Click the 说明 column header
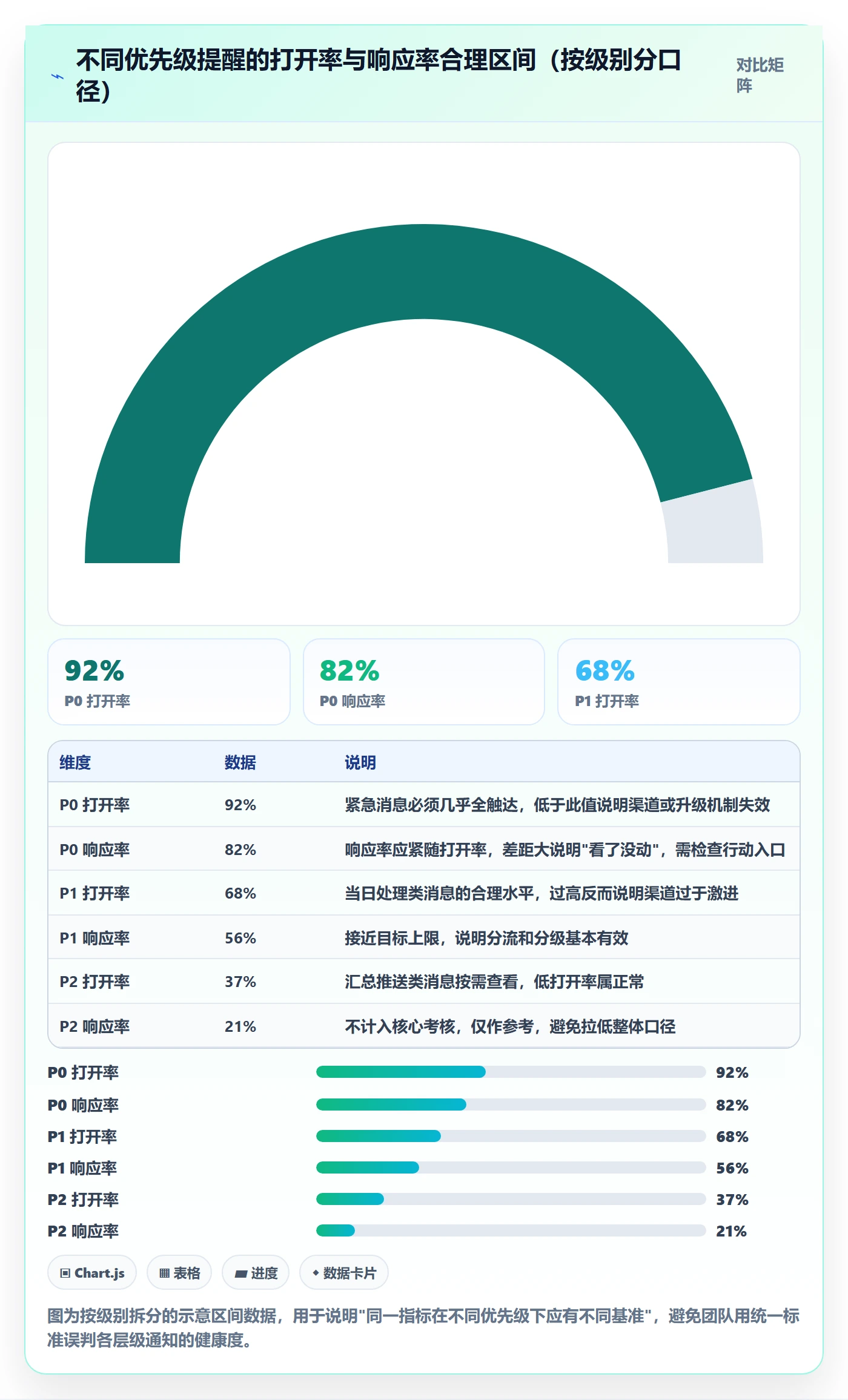This screenshot has width=848, height=1400. coord(360,762)
